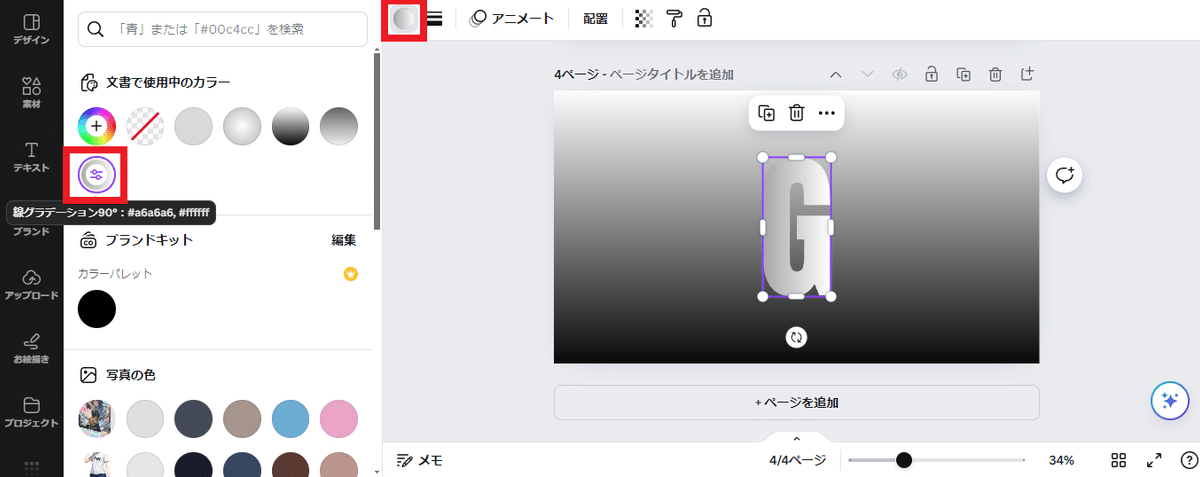Image resolution: width=1200 pixels, height=477 pixels.
Task: Add a new color with rainbow plus swatch
Action: pyautogui.click(x=97, y=126)
